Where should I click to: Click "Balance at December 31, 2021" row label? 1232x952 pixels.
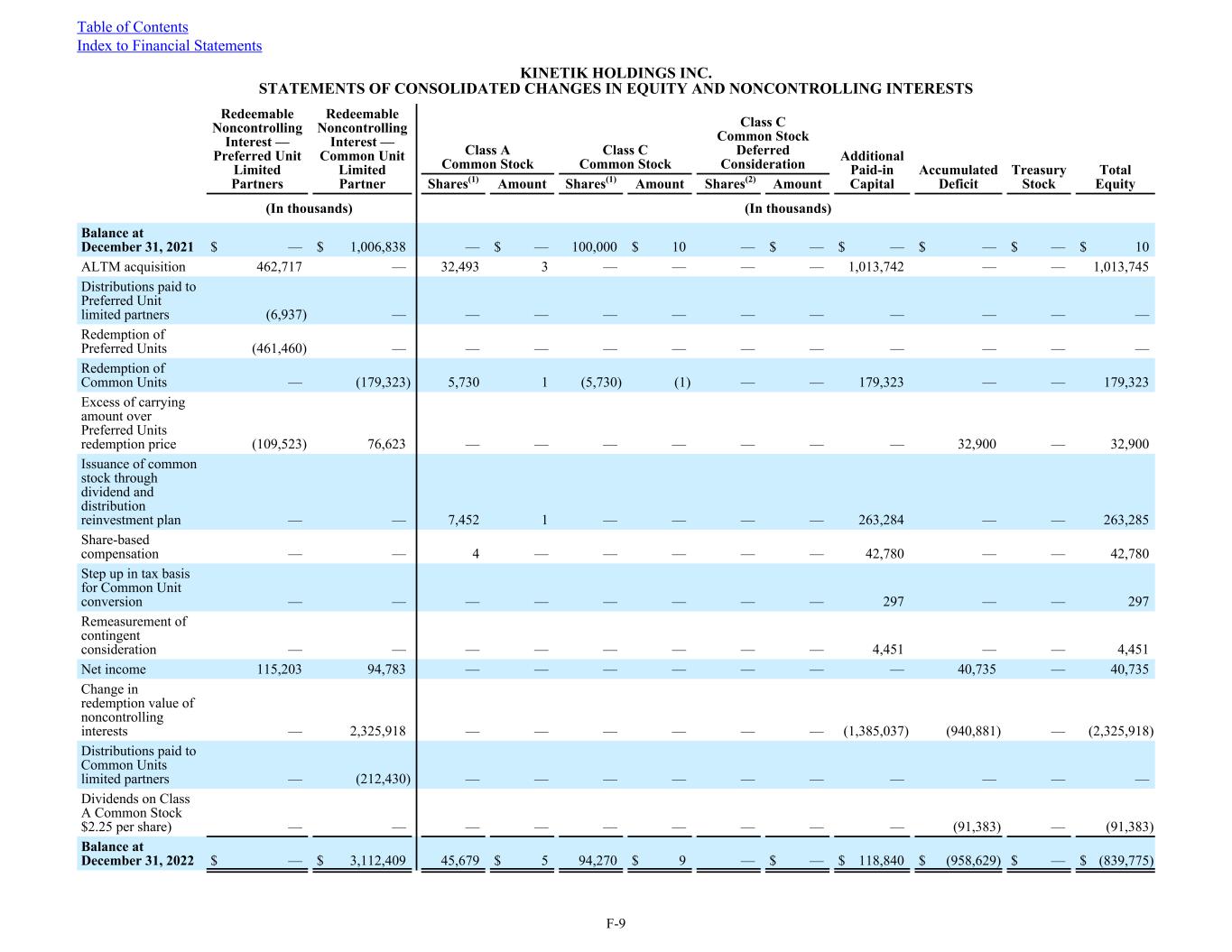(x=137, y=240)
